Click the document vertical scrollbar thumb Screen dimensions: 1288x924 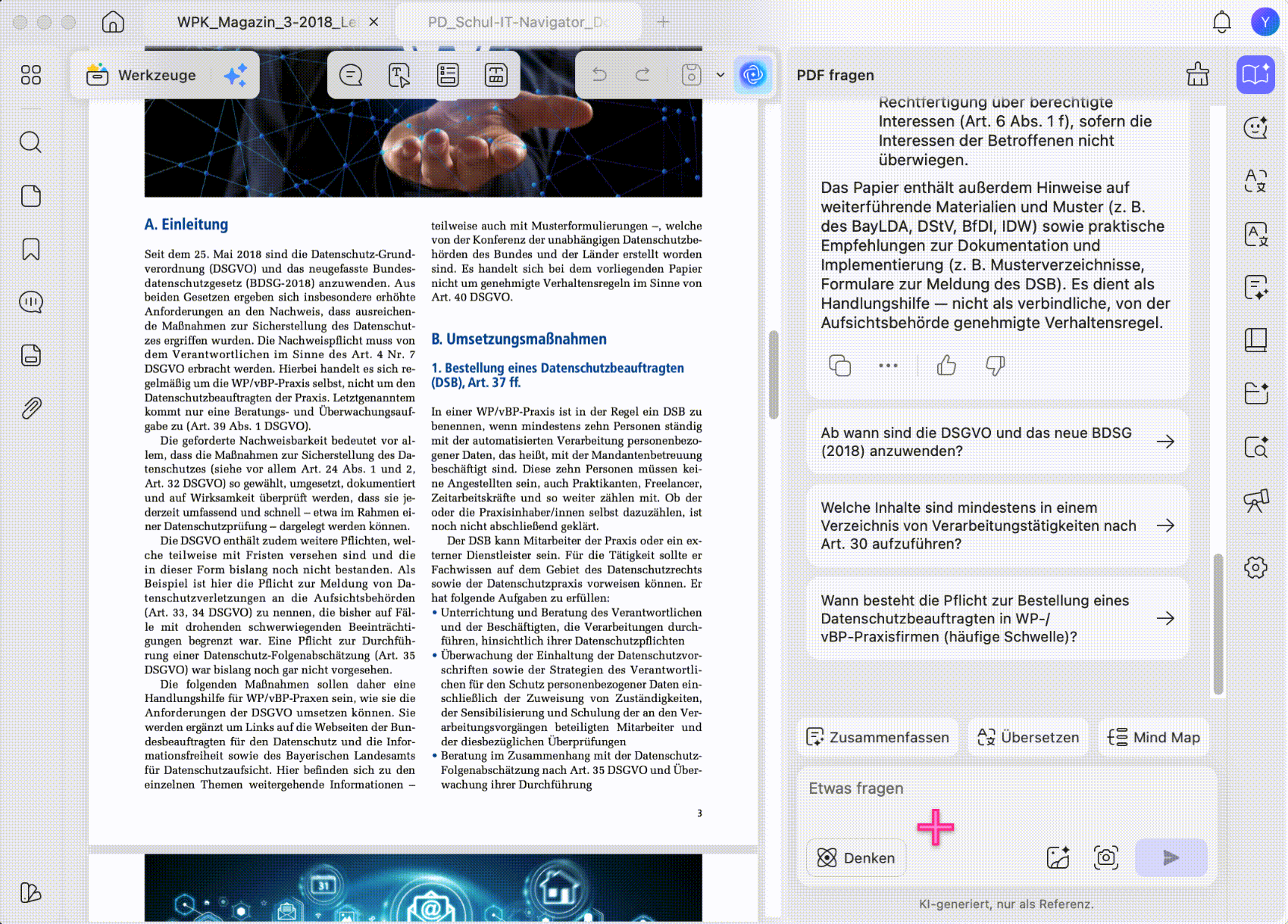773,374
